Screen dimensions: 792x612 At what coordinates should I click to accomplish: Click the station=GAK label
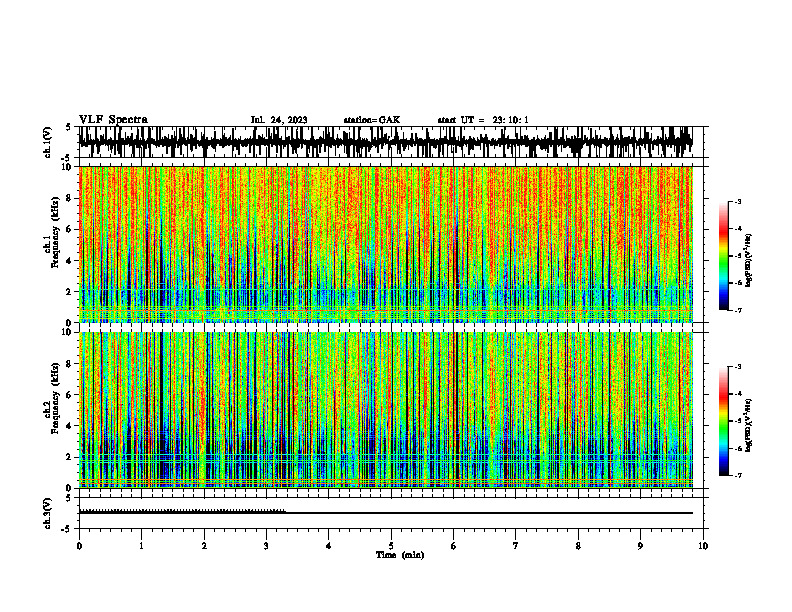click(372, 120)
